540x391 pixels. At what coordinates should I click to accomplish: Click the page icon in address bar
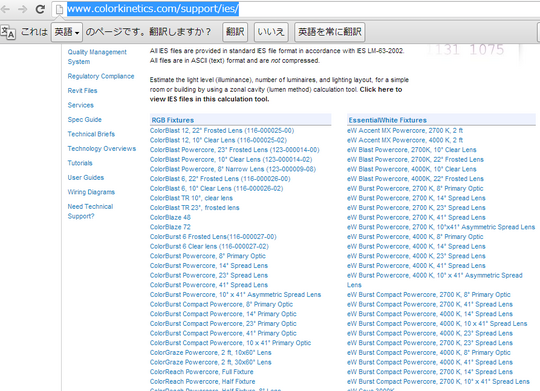[x=60, y=9]
